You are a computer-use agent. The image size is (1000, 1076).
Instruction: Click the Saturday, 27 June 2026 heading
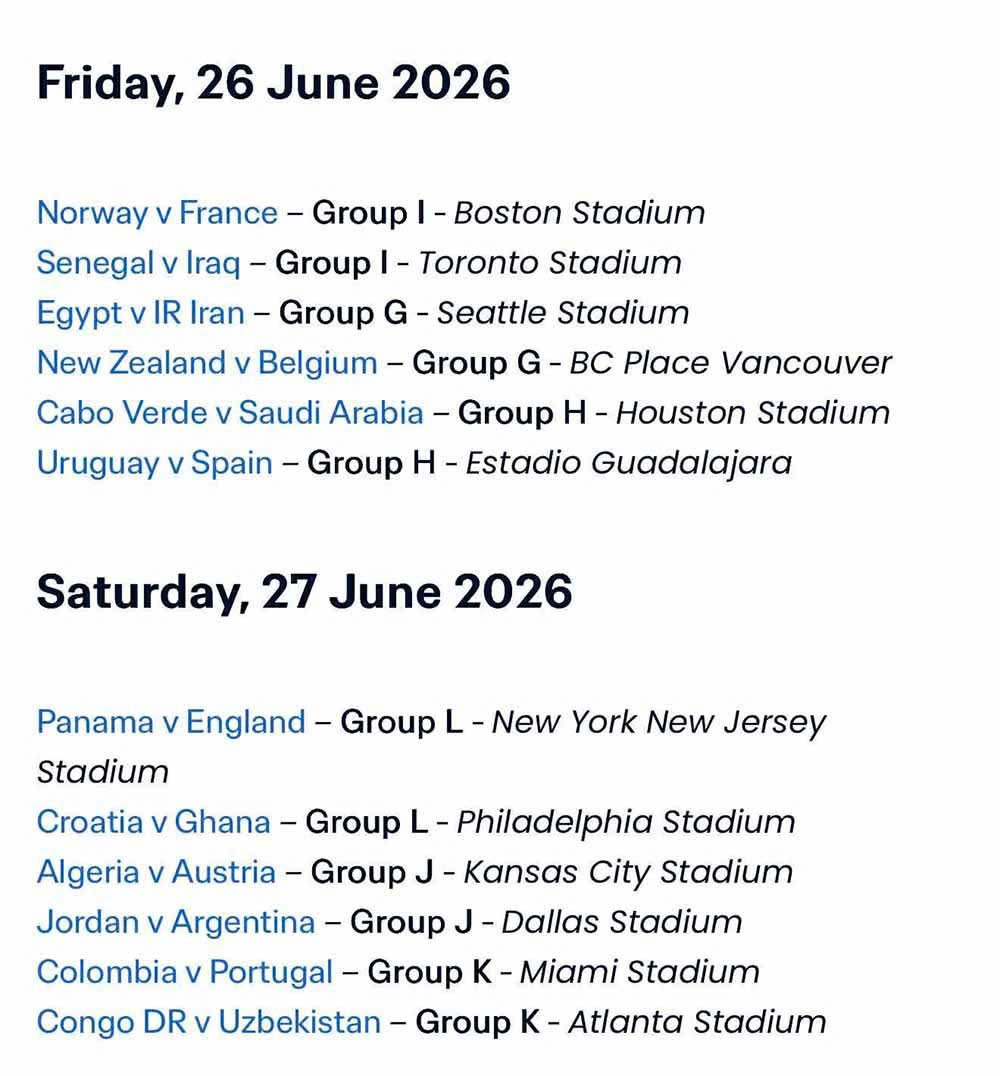[x=304, y=592]
